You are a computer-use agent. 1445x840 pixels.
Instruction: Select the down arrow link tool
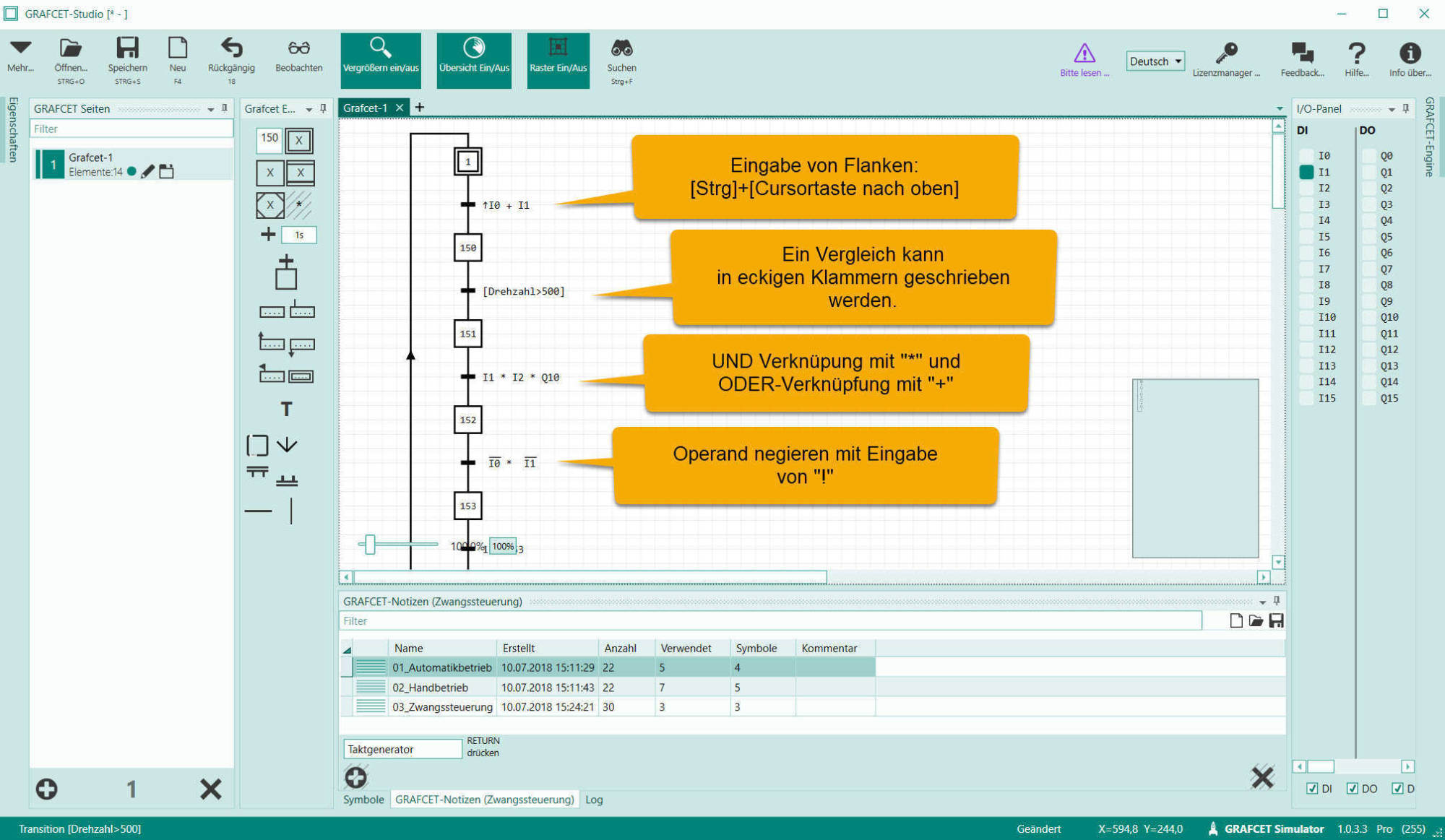287,444
